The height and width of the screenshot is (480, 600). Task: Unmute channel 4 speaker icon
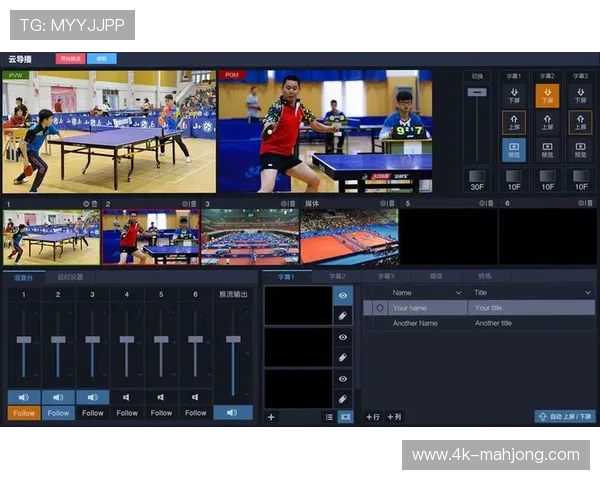(x=127, y=397)
